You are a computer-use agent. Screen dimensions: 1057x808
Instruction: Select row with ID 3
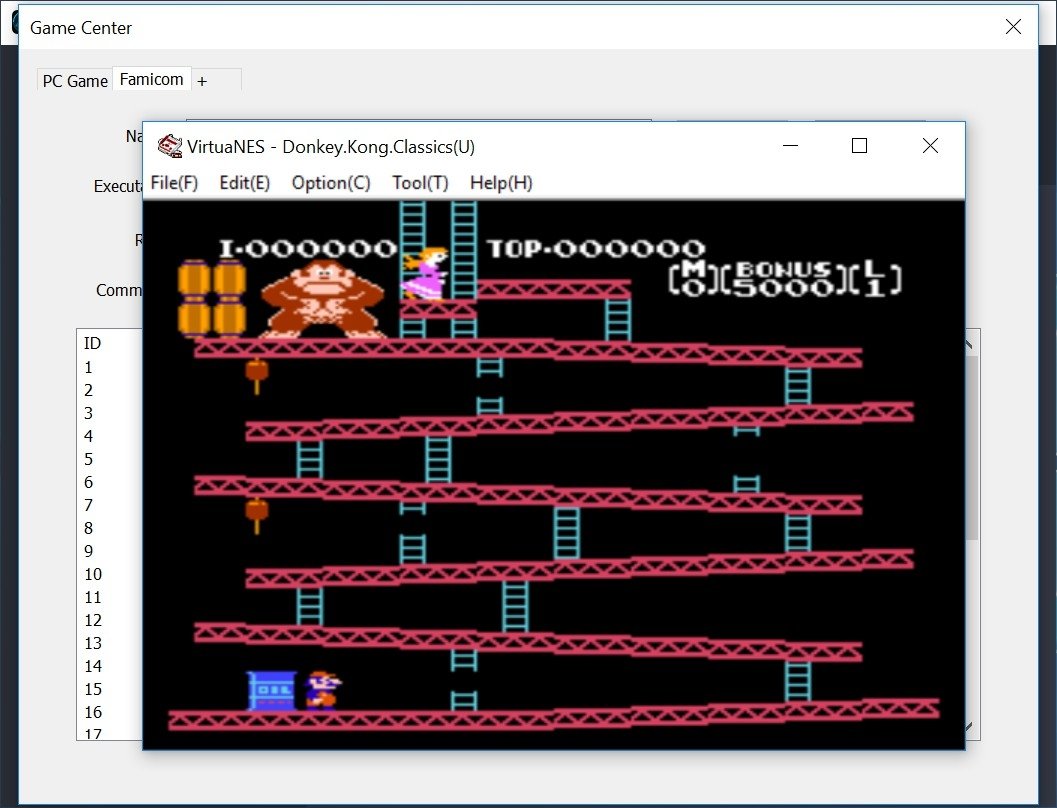pyautogui.click(x=88, y=413)
